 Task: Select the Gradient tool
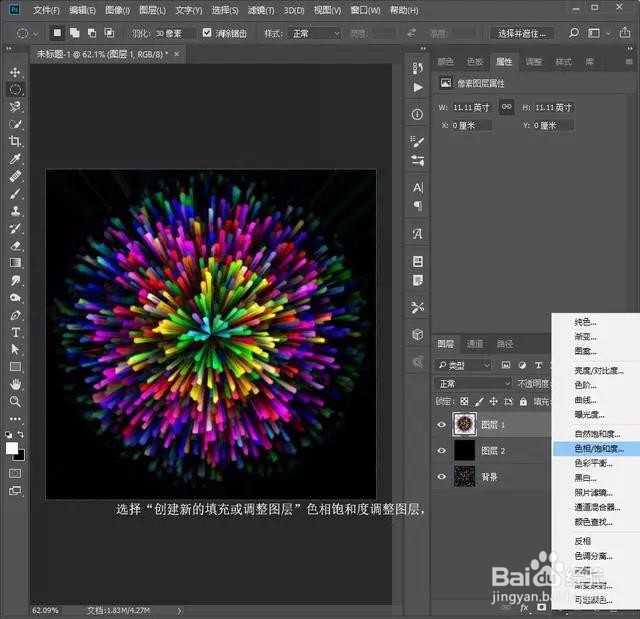15,263
